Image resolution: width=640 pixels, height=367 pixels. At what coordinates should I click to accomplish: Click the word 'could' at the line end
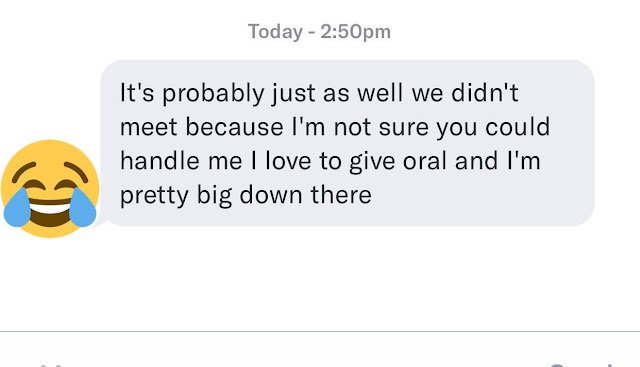[x=518, y=127]
